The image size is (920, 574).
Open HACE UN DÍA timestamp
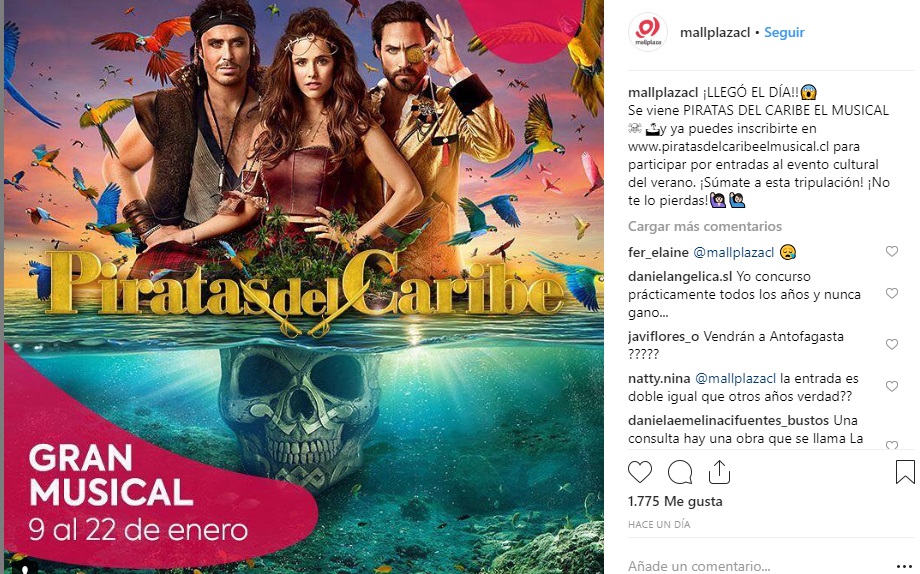659,524
